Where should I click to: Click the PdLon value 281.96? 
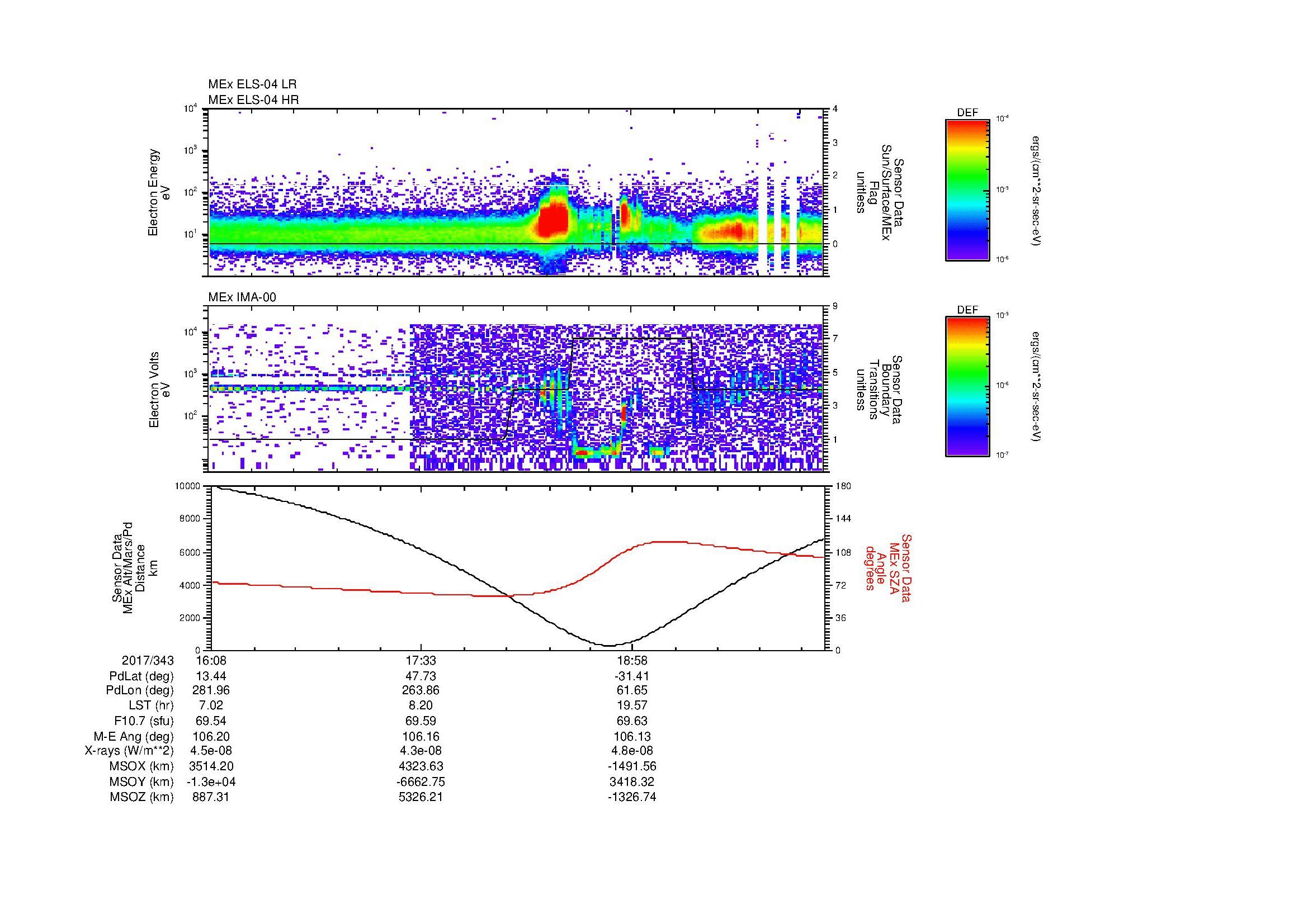tap(211, 690)
